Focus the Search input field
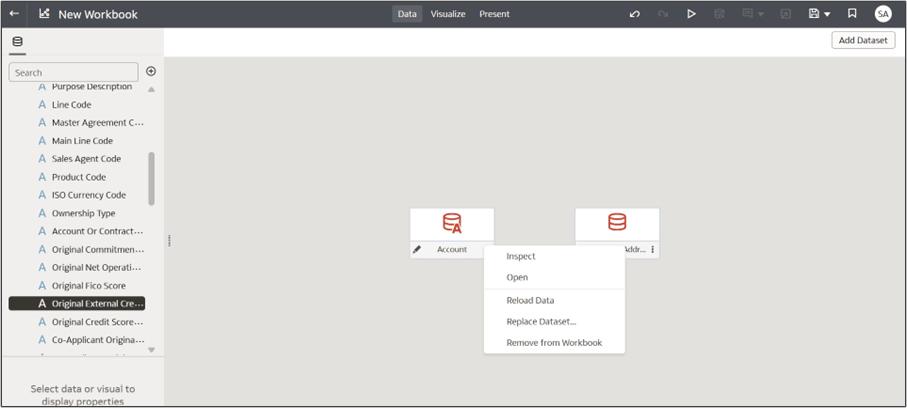This screenshot has width=907, height=408. tap(73, 72)
